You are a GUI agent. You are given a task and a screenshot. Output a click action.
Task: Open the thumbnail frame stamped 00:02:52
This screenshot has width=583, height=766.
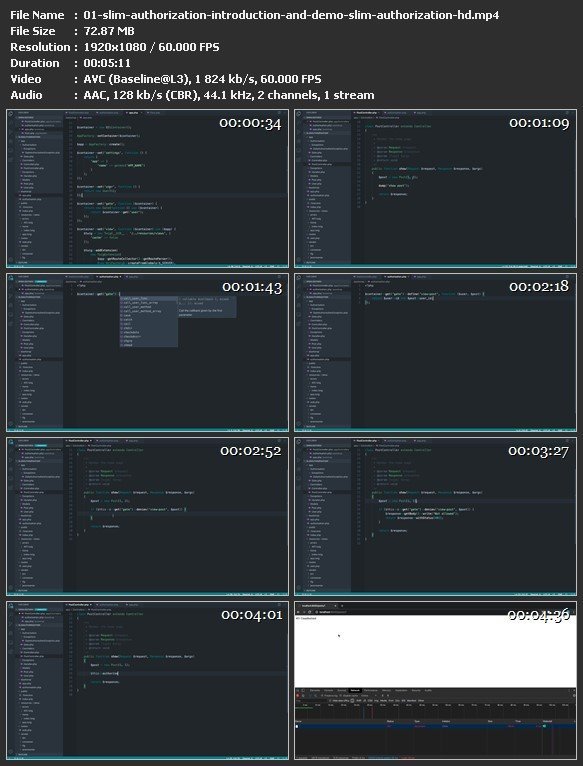[x=147, y=516]
